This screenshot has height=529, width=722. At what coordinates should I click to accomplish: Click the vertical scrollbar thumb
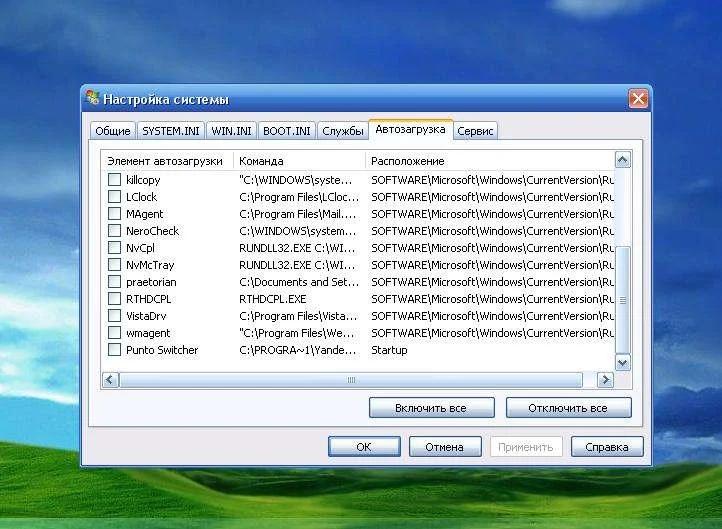[x=623, y=300]
